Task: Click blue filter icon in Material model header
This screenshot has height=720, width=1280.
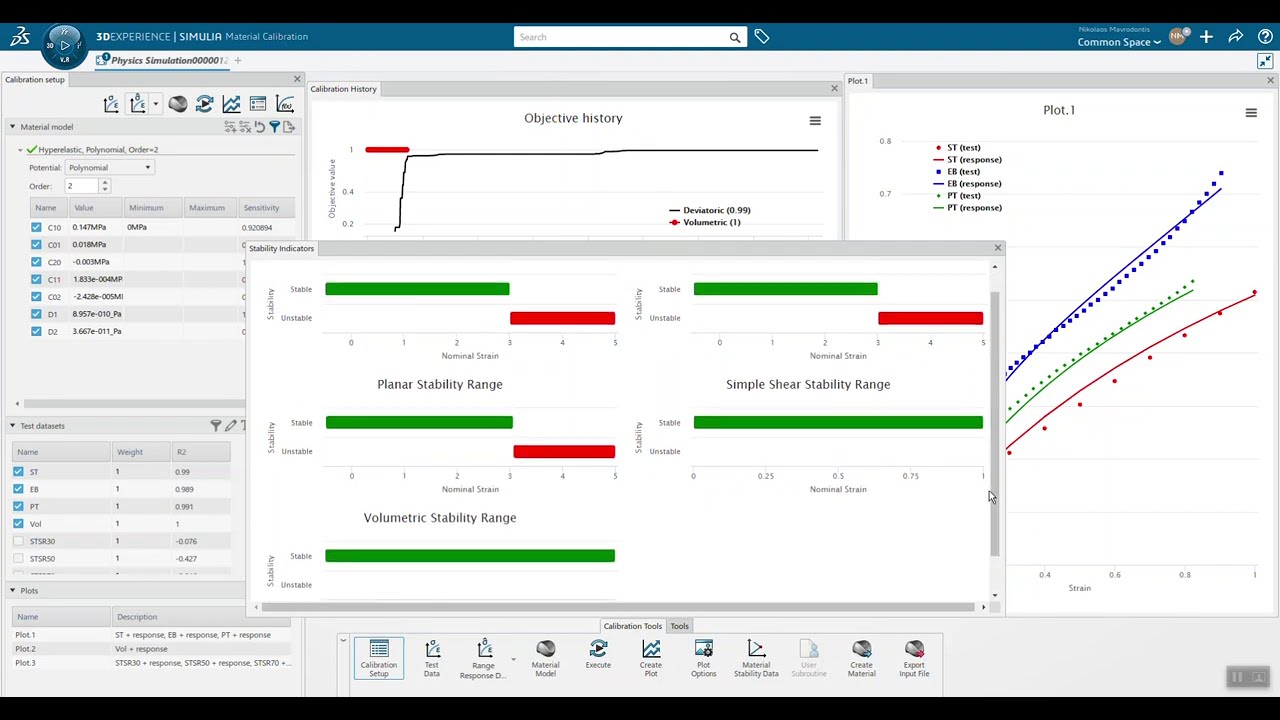Action: click(x=274, y=127)
